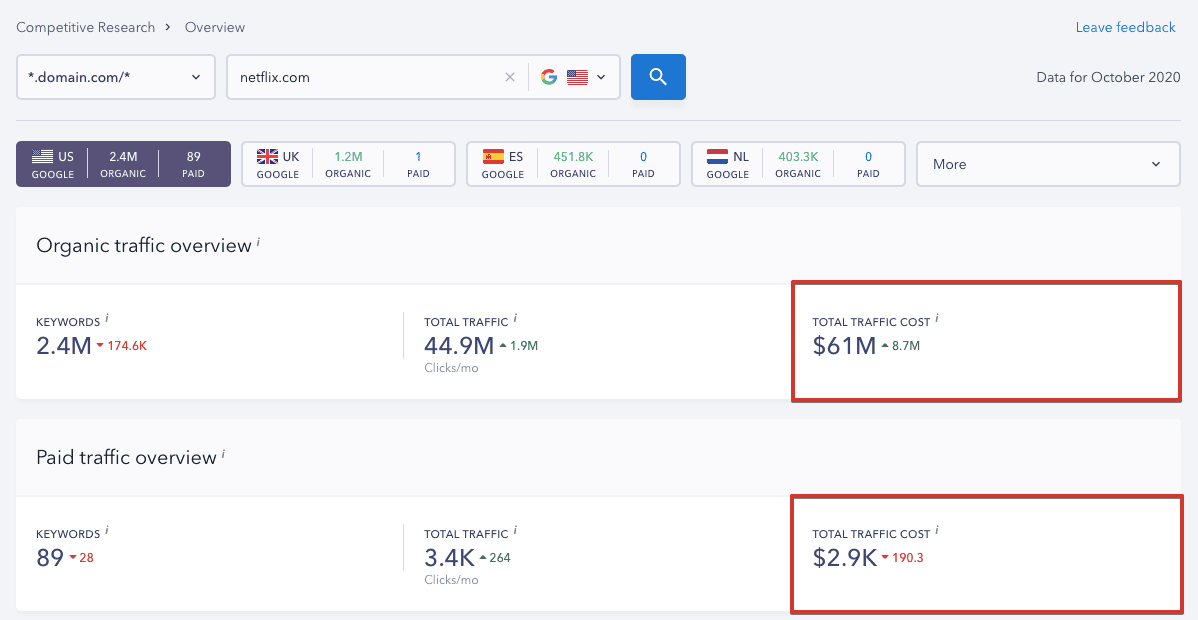The image size is (1198, 620).
Task: Click info icon next to paid Total Traffic Cost
Action: tap(937, 529)
